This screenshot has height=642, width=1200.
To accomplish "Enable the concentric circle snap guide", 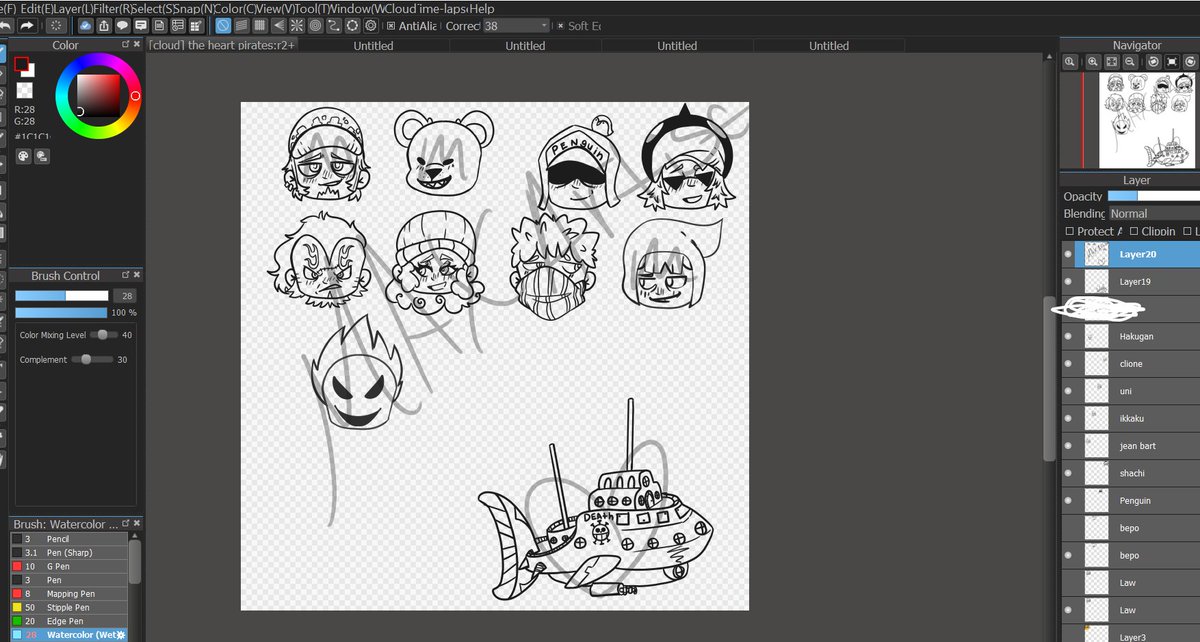I will (315, 25).
